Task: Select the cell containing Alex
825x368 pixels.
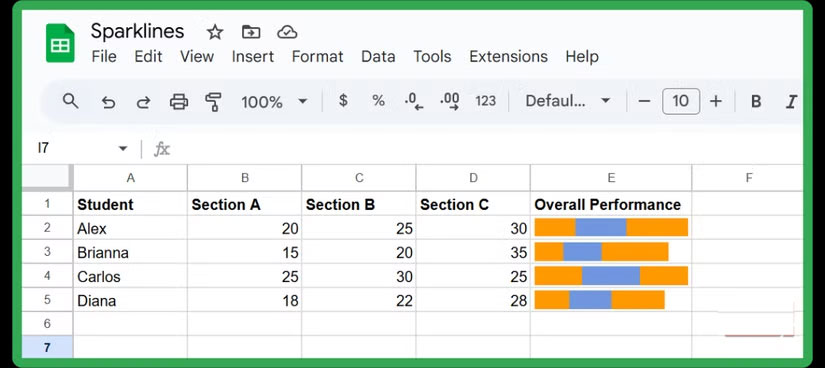Action: 130,228
